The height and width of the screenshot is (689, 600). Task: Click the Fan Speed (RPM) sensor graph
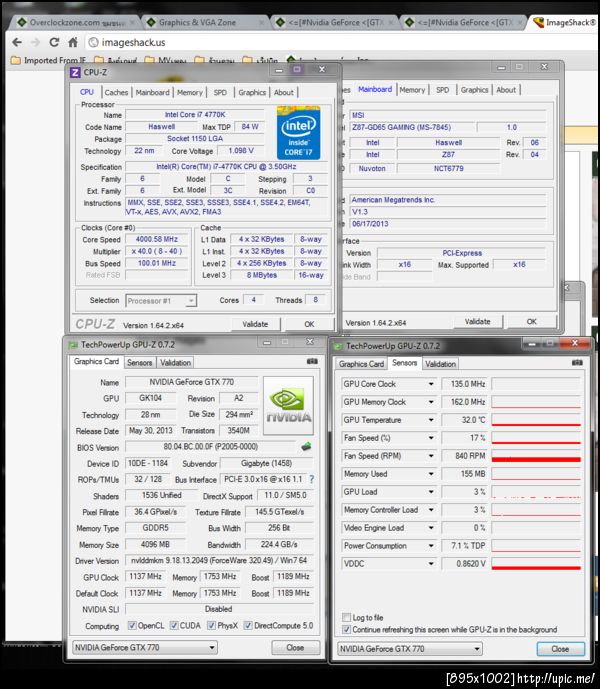pyautogui.click(x=536, y=456)
